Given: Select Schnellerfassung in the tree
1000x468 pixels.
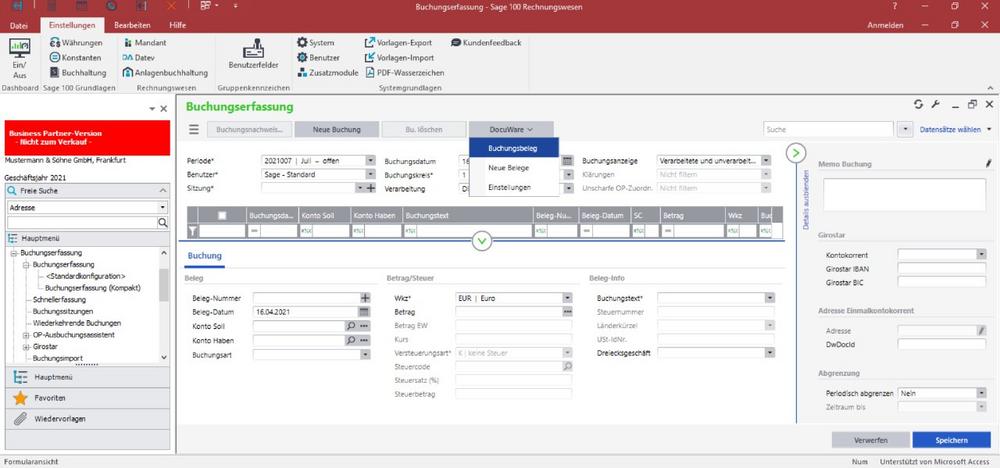Looking at the screenshot, I should [59, 300].
